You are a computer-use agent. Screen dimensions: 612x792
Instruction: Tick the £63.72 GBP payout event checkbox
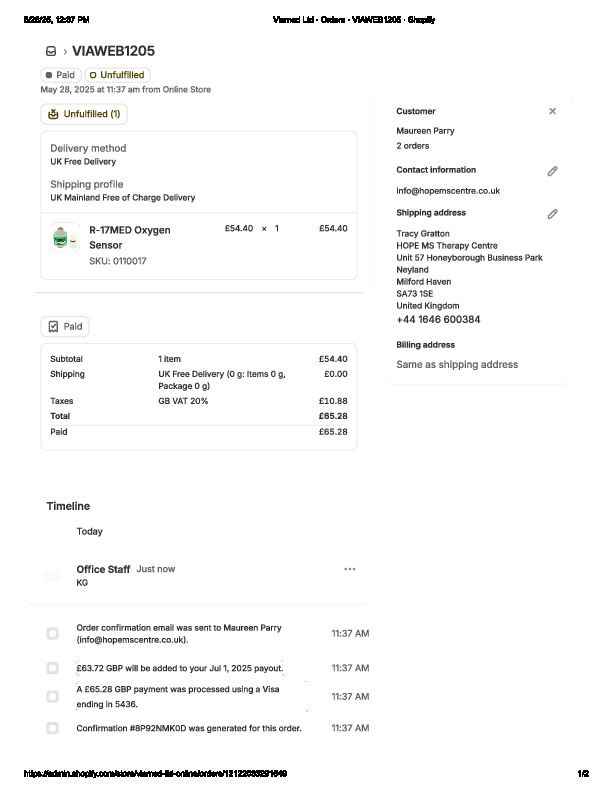[x=52, y=668]
